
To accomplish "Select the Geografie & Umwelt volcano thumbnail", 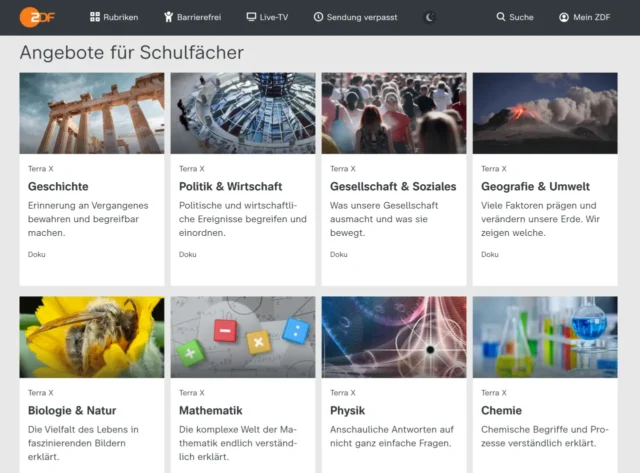I will click(545, 112).
